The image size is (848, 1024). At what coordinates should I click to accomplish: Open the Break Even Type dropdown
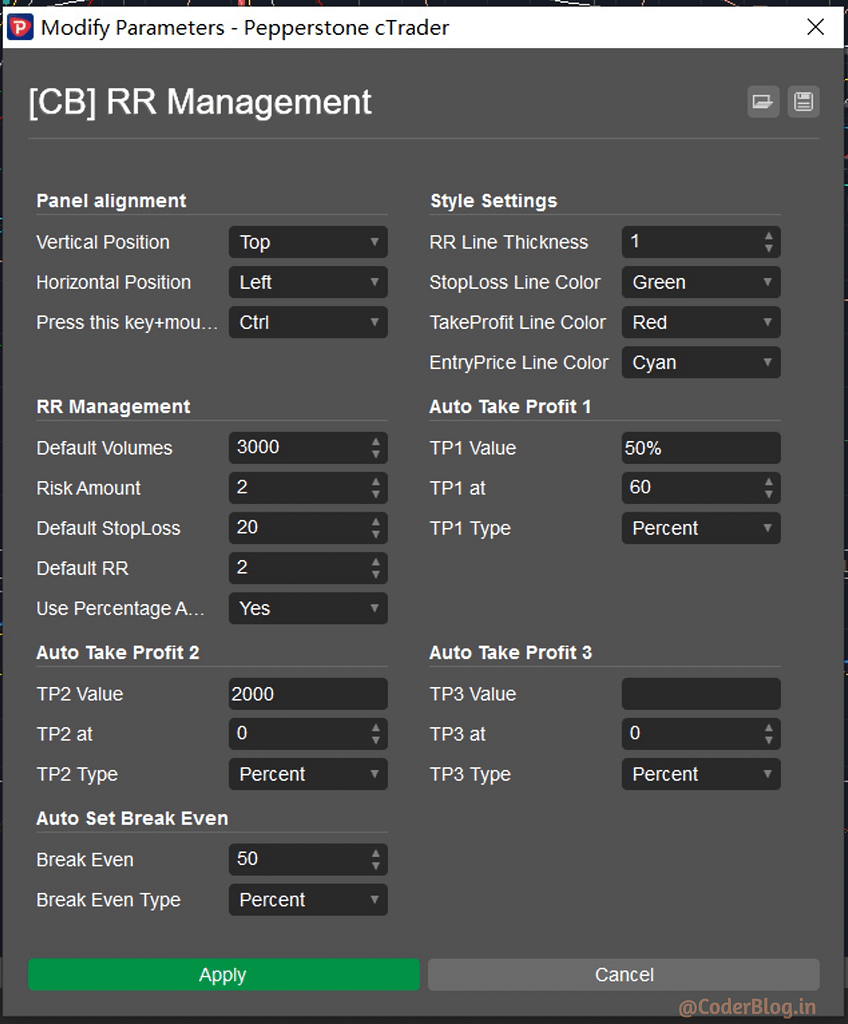click(308, 899)
